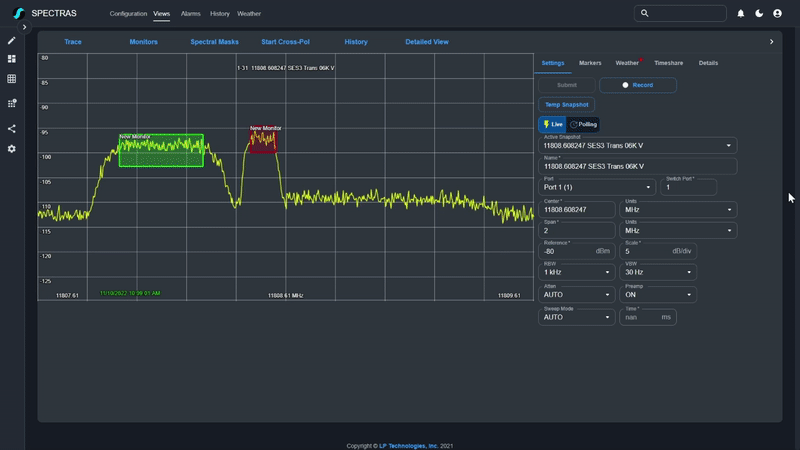This screenshot has height=450, width=800.
Task: Click the trace title above the spectrum
Action: 286,68
